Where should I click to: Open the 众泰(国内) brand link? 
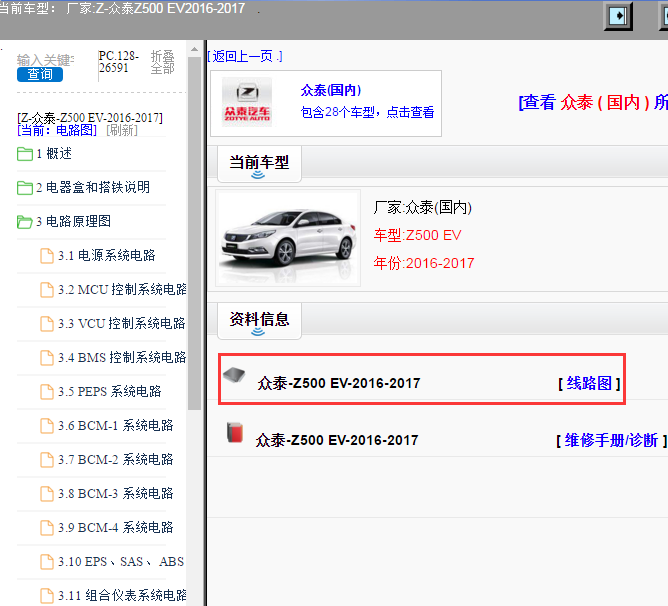pos(331,90)
